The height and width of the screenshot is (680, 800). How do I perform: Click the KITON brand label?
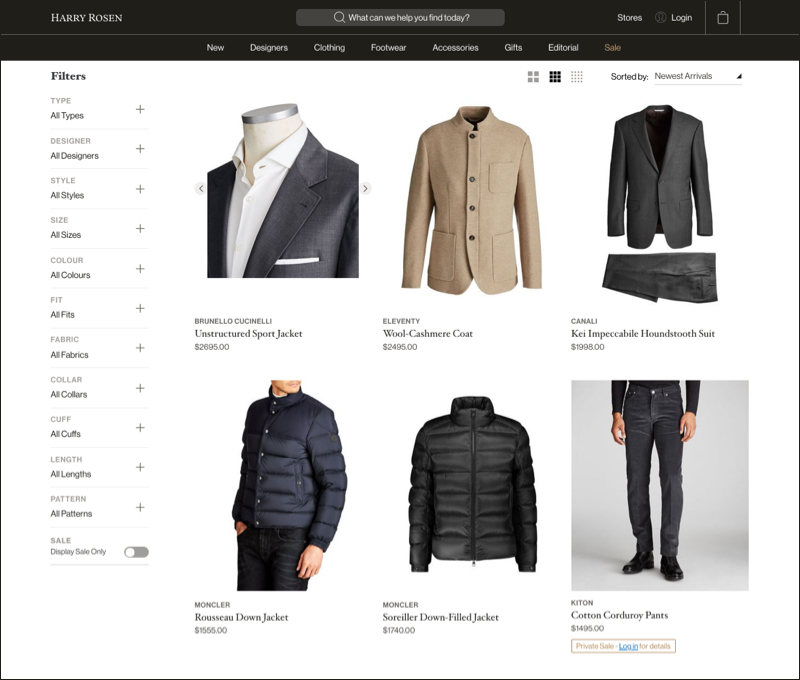point(582,603)
